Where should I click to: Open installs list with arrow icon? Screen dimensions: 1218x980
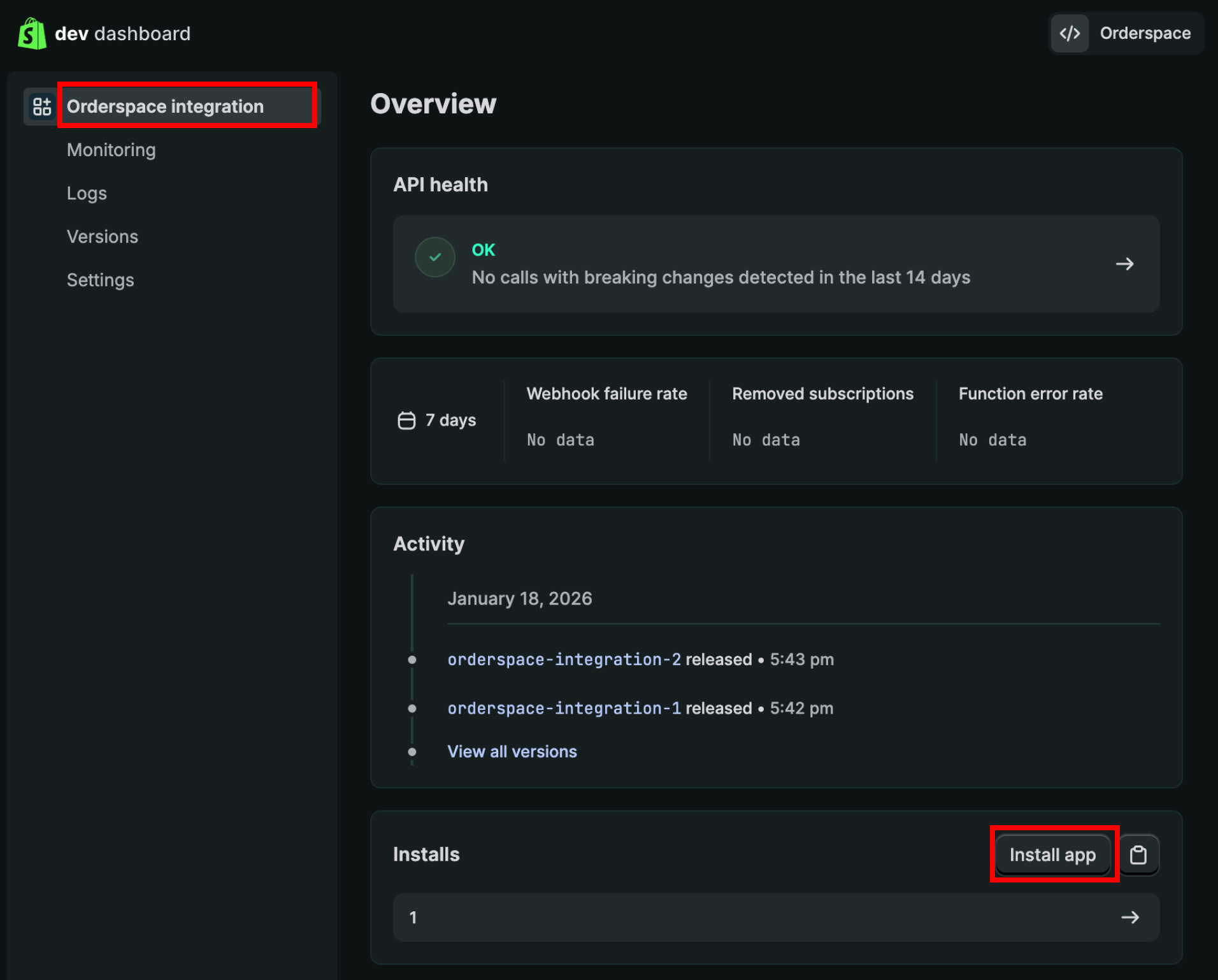pos(1130,918)
